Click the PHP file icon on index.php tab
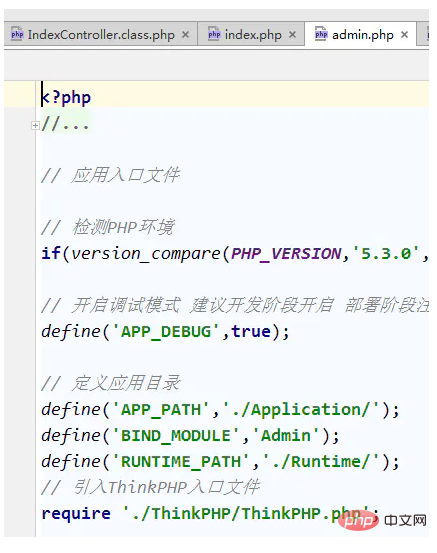This screenshot has height=553, width=437. (214, 34)
